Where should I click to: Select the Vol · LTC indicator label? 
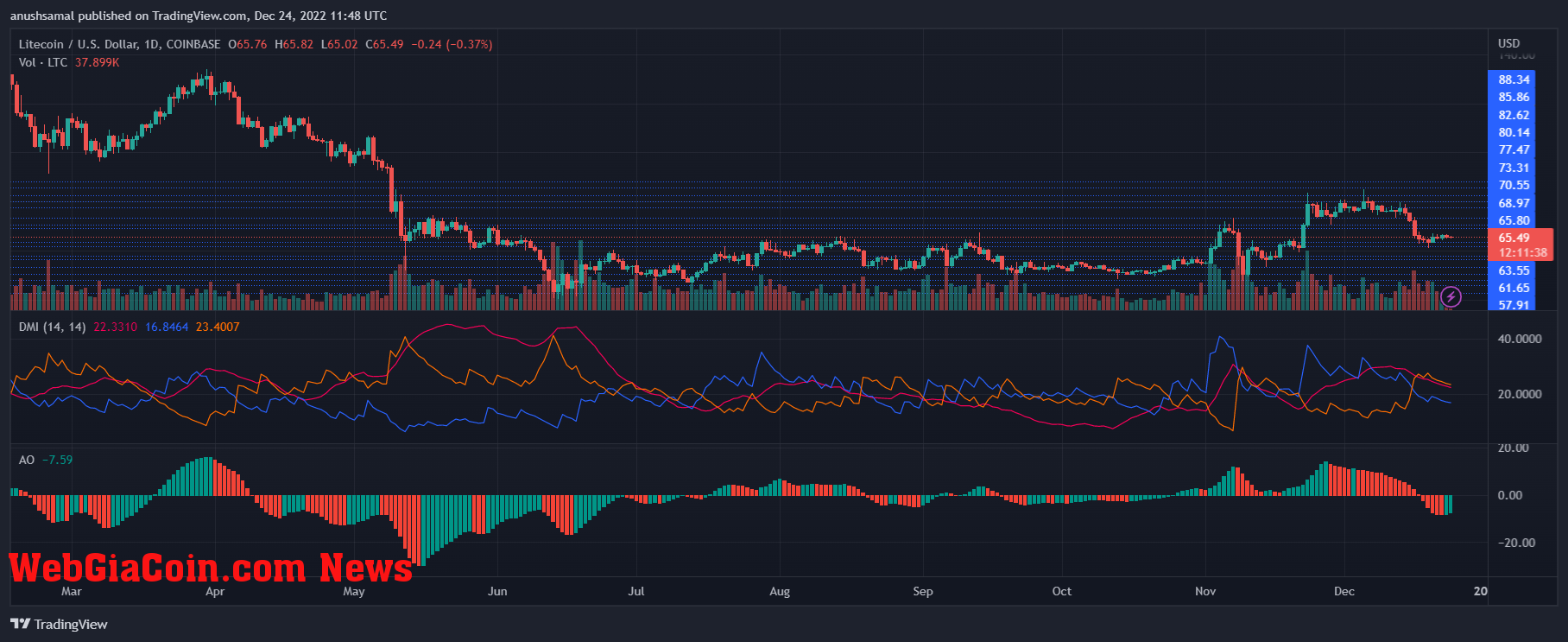(43, 62)
